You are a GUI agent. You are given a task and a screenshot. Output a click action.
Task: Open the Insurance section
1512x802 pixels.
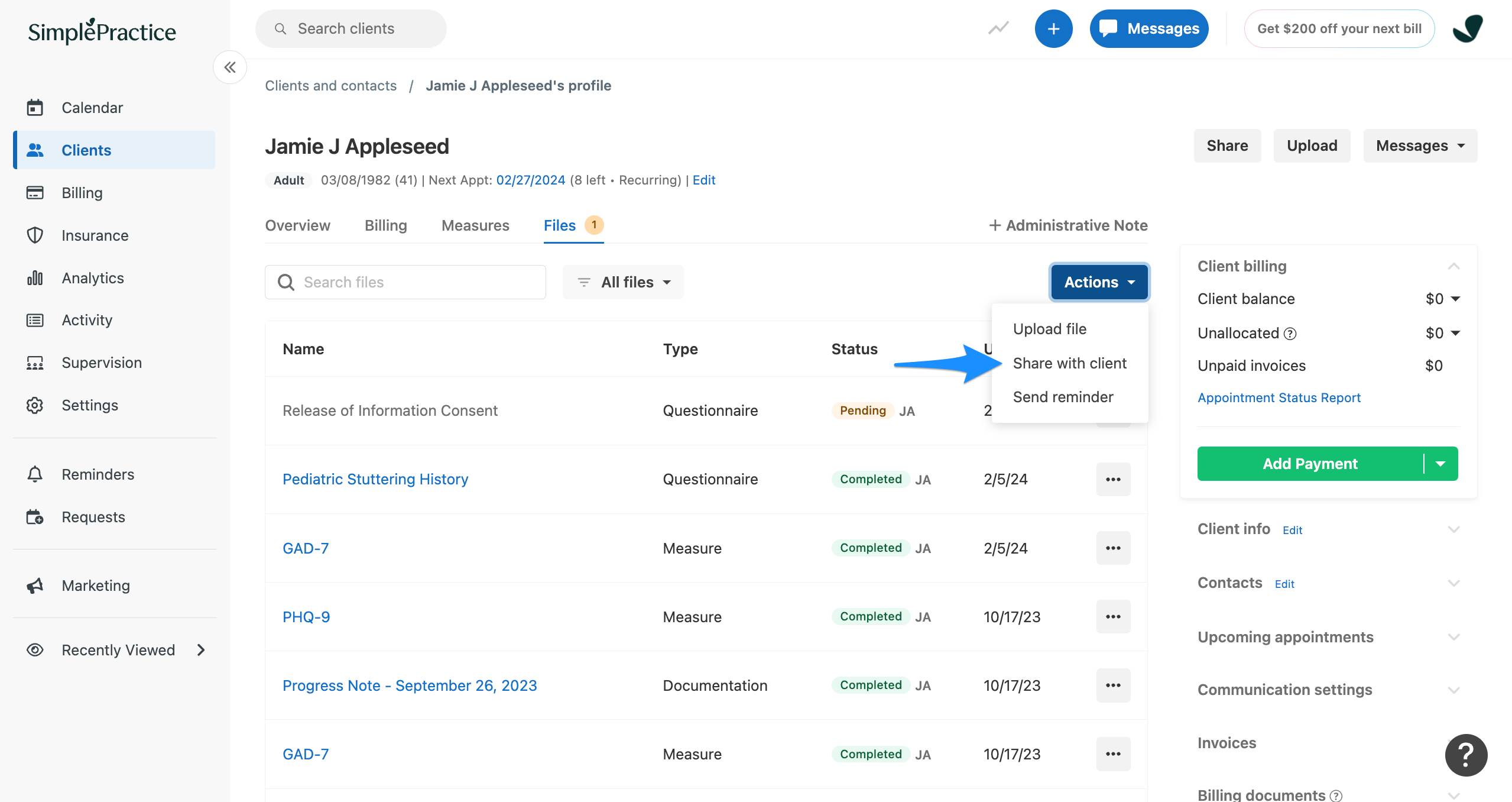[x=95, y=235]
